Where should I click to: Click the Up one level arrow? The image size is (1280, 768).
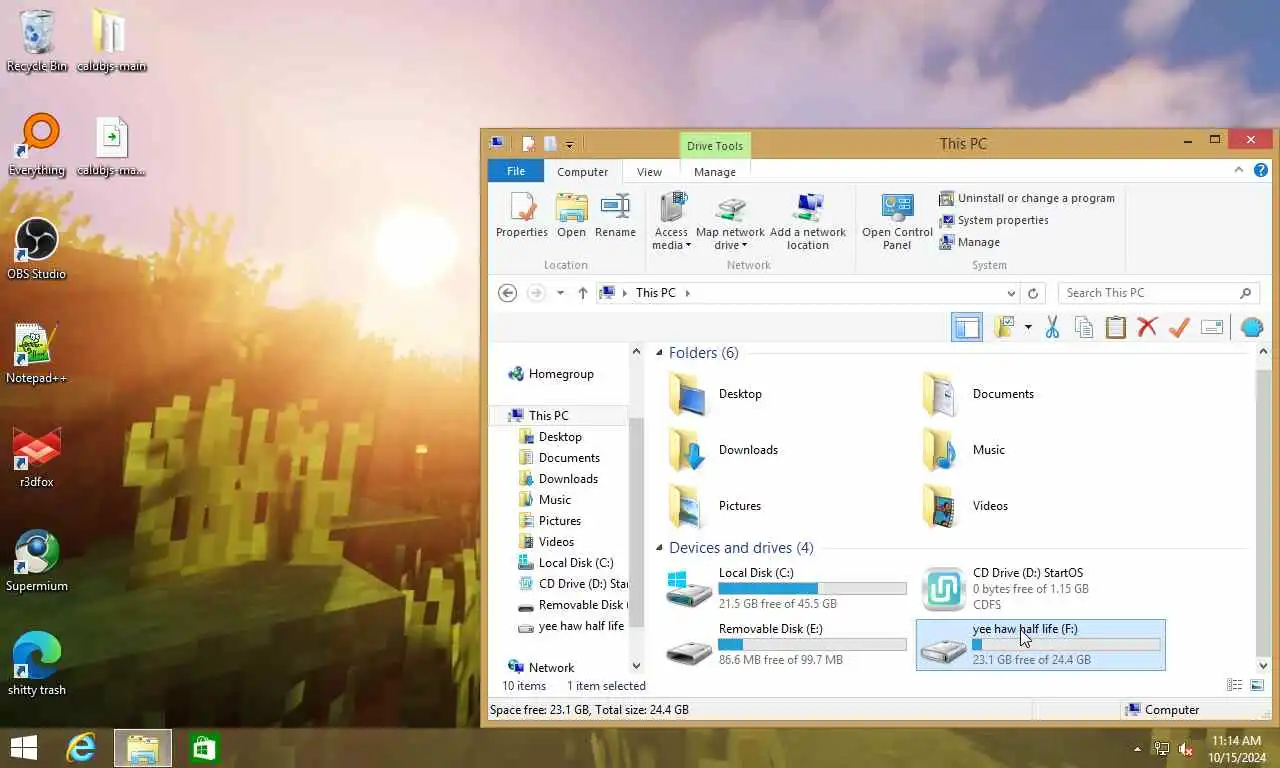(x=583, y=293)
